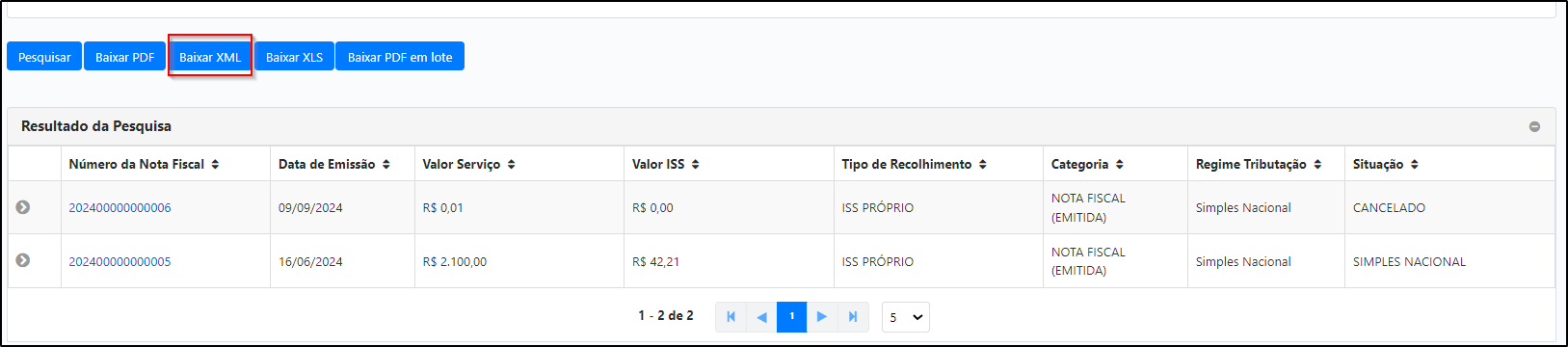The image size is (1568, 347).
Task: Export results with Baixar XLS
Action: click(x=294, y=57)
